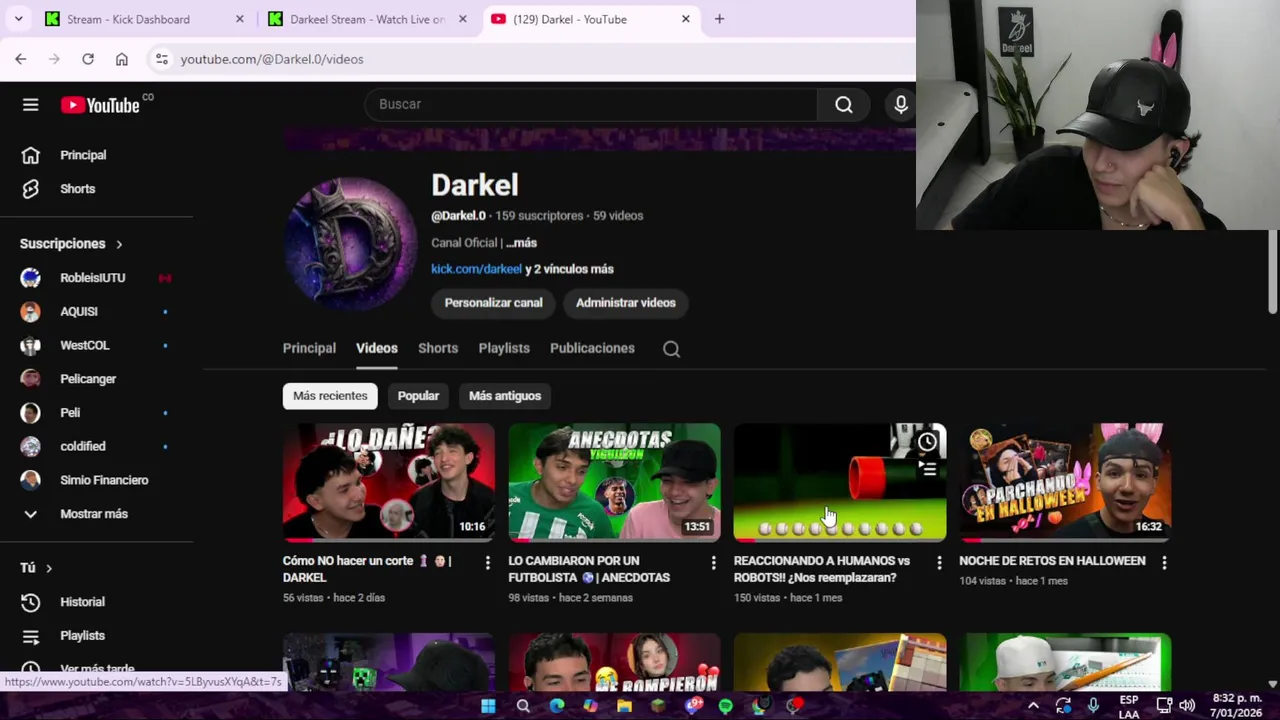Screen dimensions: 1280x720
Task: Click 'Administrar videos' button
Action: point(626,303)
